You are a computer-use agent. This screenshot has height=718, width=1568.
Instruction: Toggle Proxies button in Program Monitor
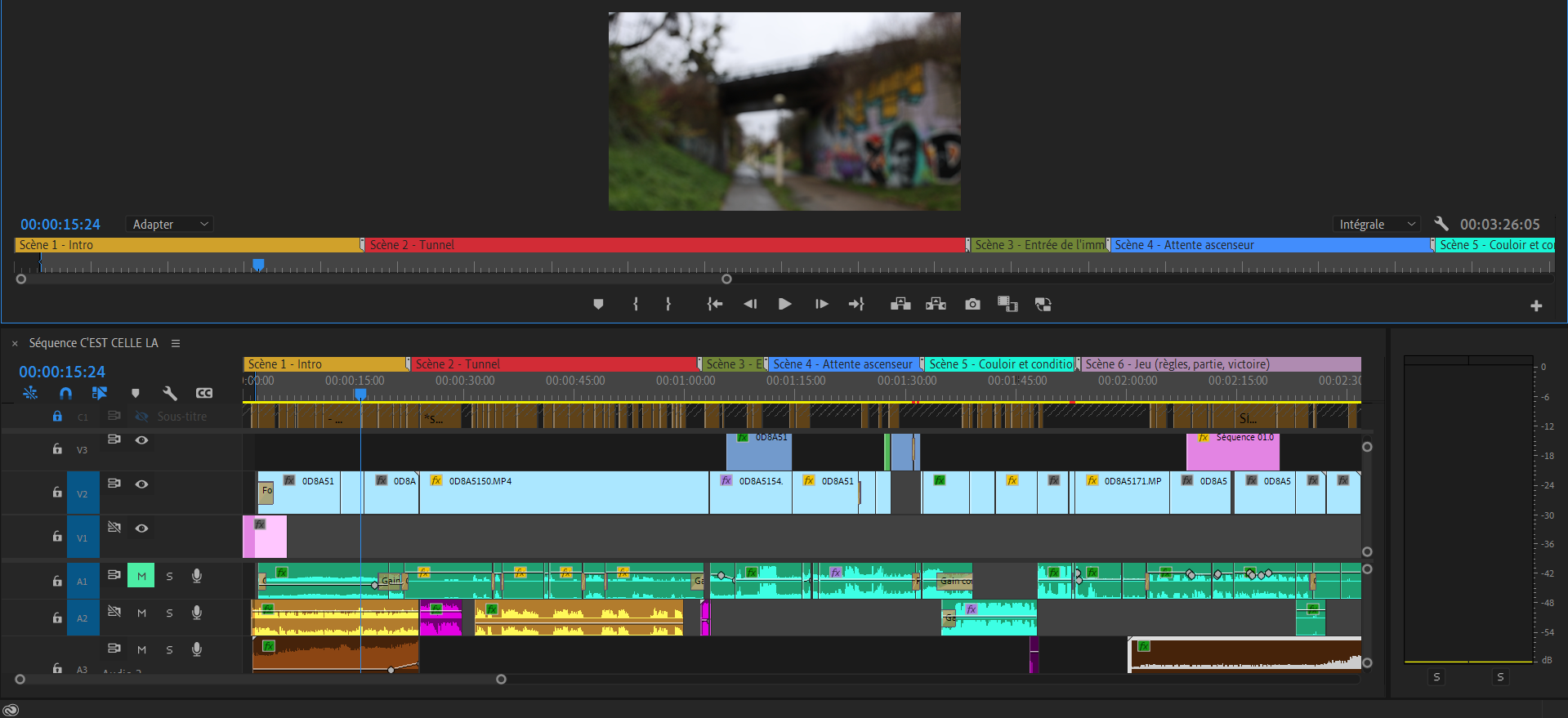(x=1043, y=304)
